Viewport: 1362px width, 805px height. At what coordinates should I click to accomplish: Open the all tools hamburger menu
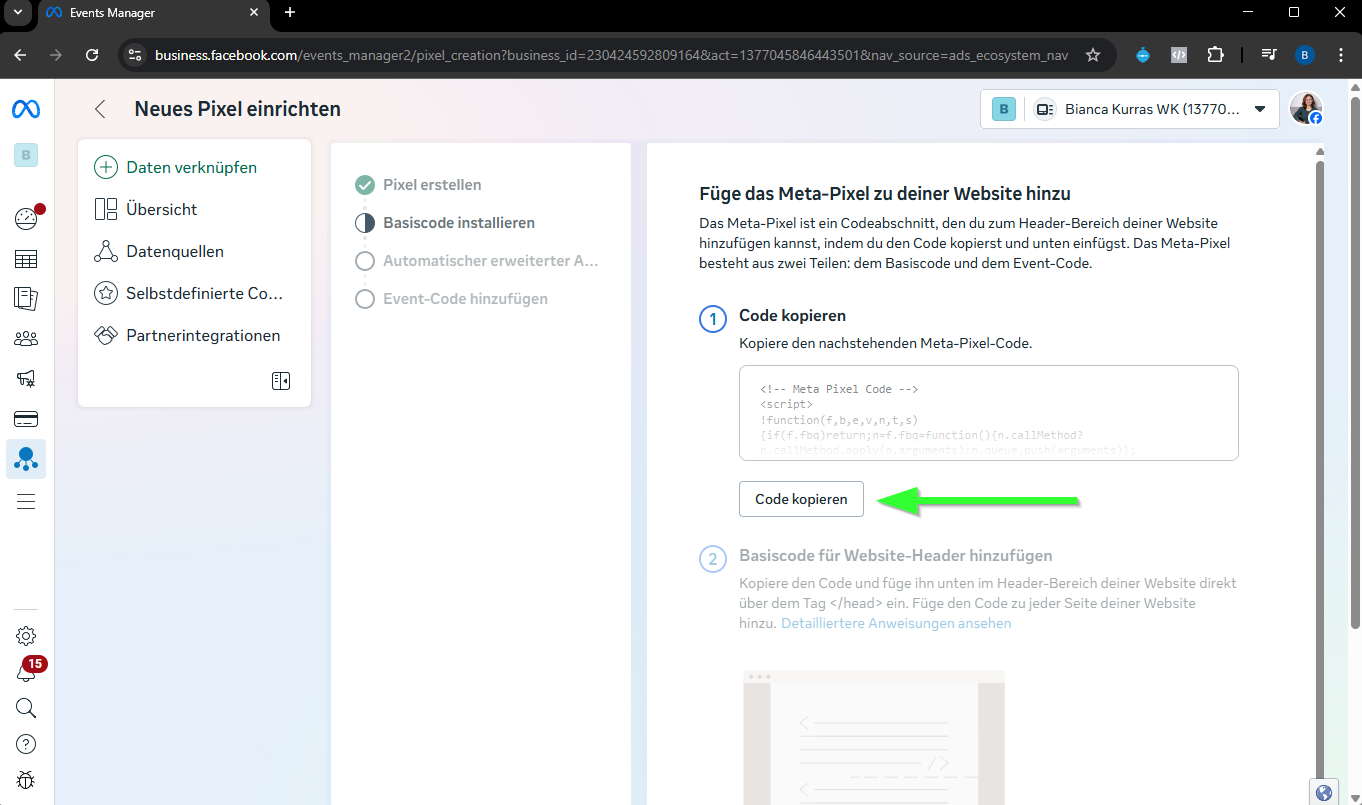coord(26,501)
